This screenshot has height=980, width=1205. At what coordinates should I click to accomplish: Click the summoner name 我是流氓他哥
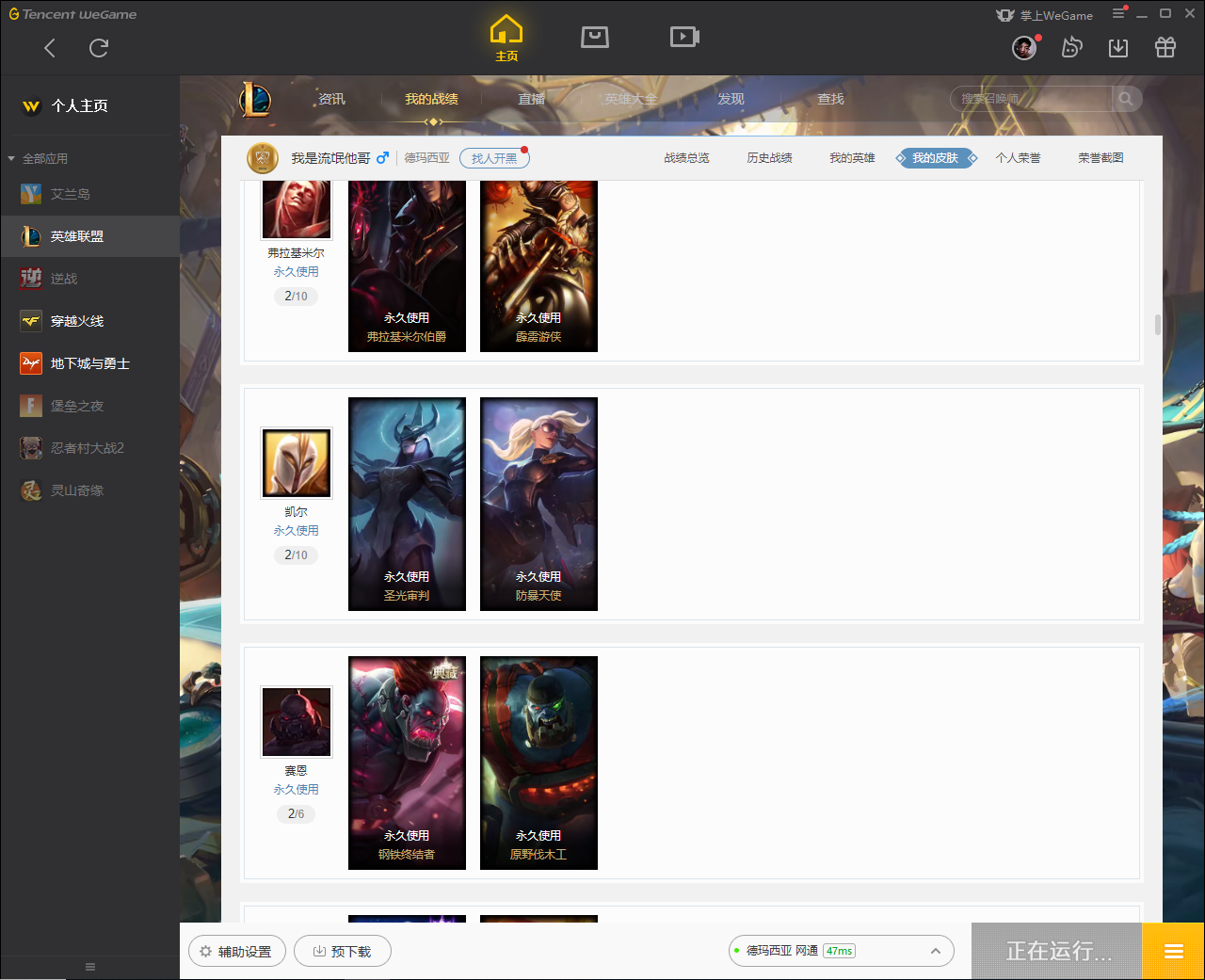[x=330, y=158]
